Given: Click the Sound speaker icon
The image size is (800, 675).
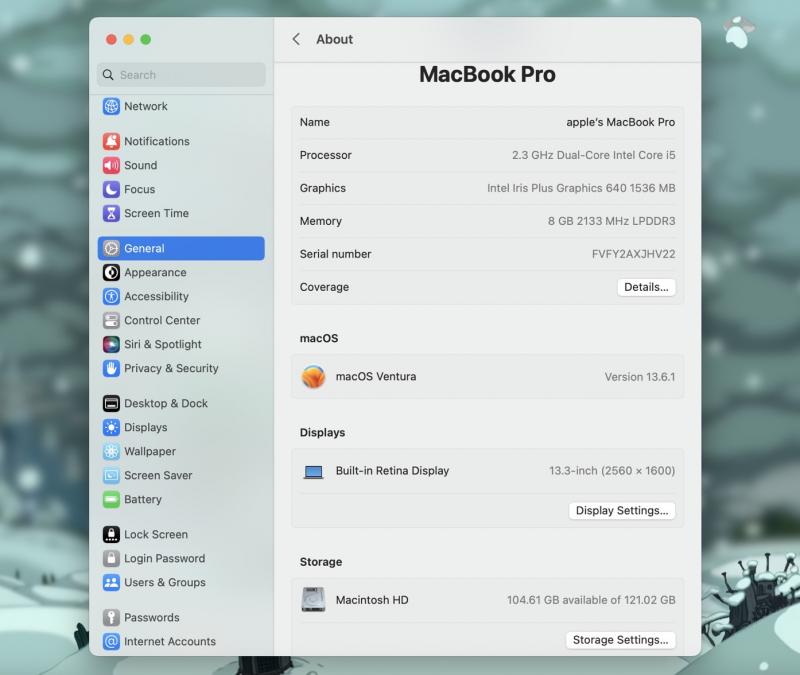Looking at the screenshot, I should click(x=111, y=165).
